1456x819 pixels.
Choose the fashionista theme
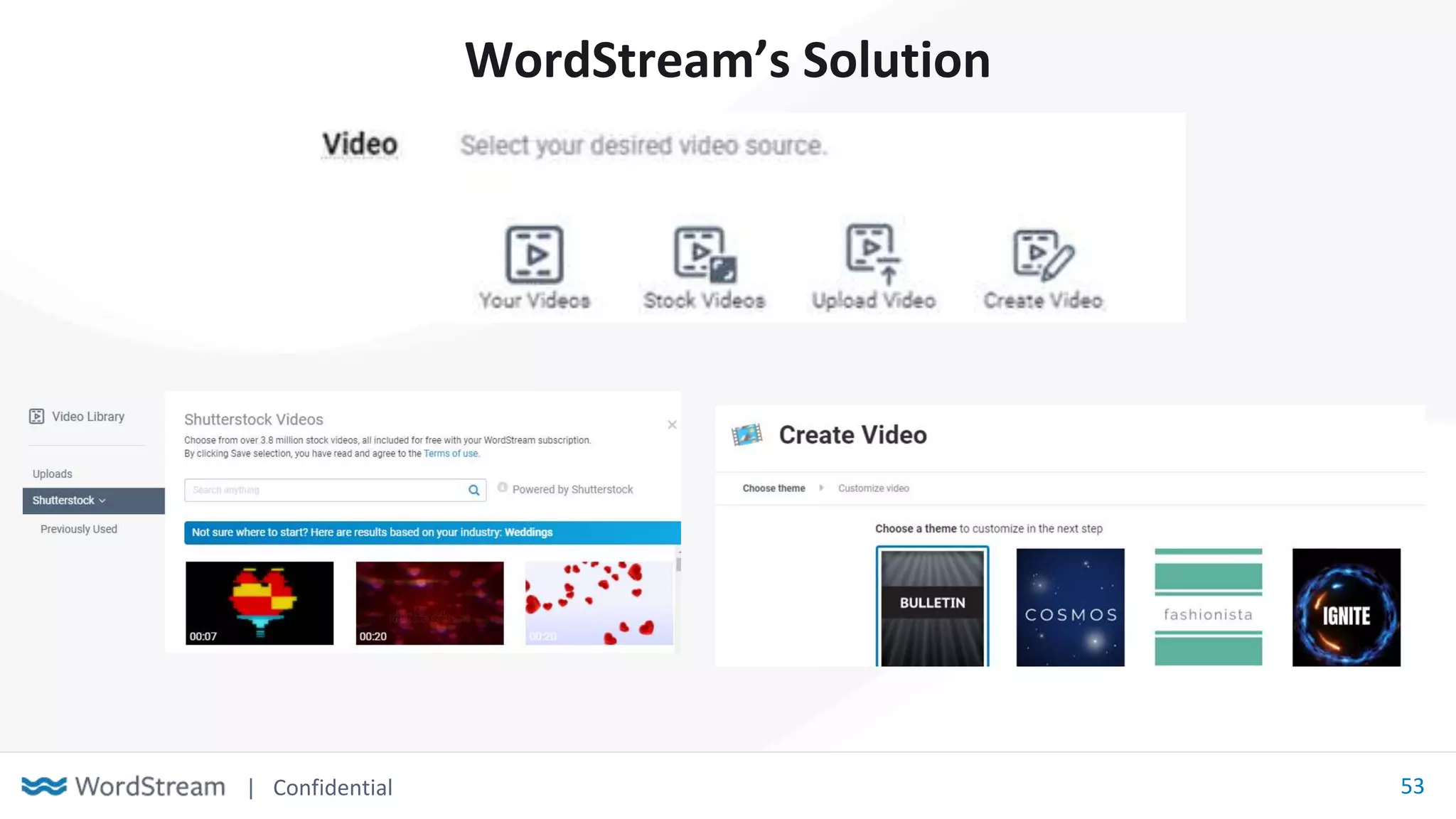point(1208,607)
